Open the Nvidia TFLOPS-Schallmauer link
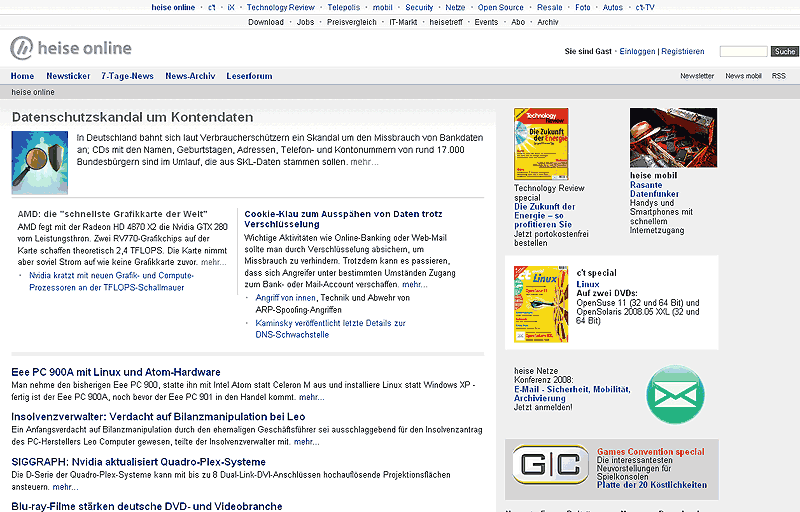 point(111,281)
